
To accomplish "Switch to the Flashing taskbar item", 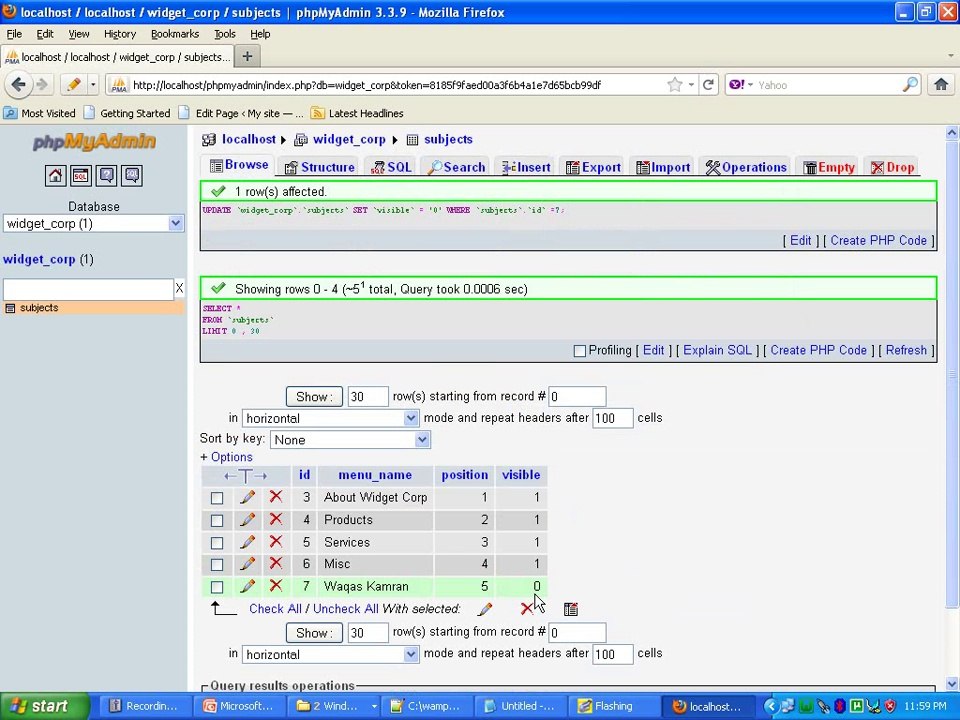I will (x=612, y=706).
